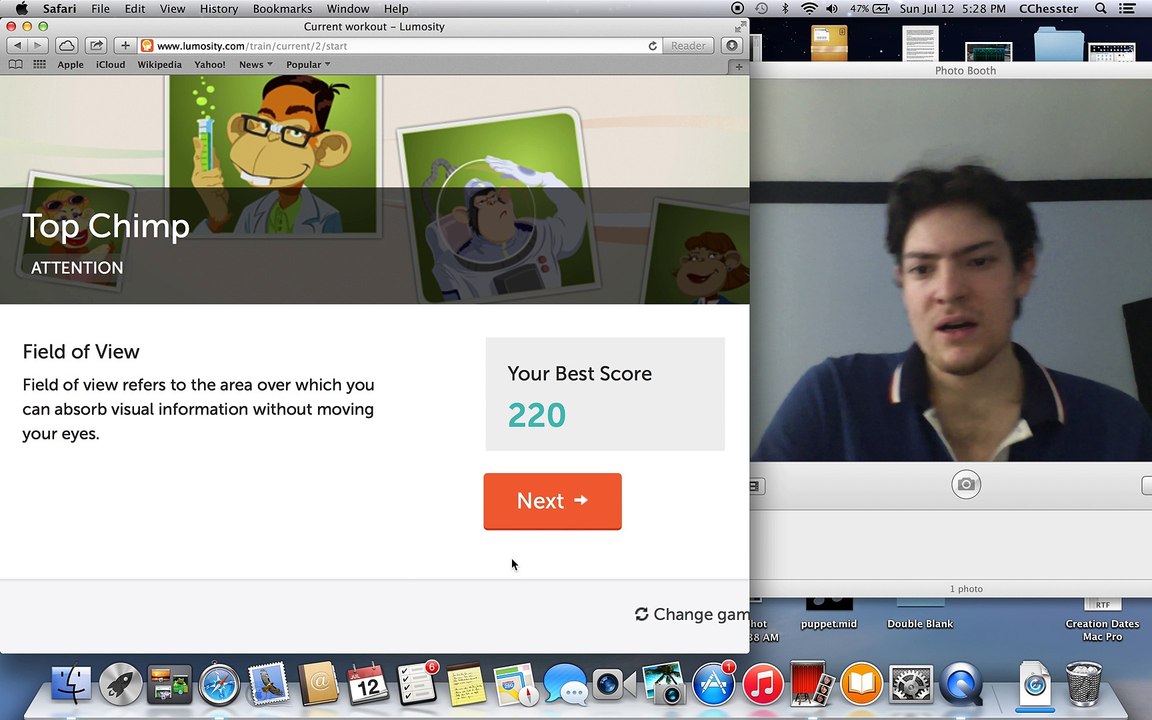Open the Edit menu
The height and width of the screenshot is (720, 1152).
134,9
